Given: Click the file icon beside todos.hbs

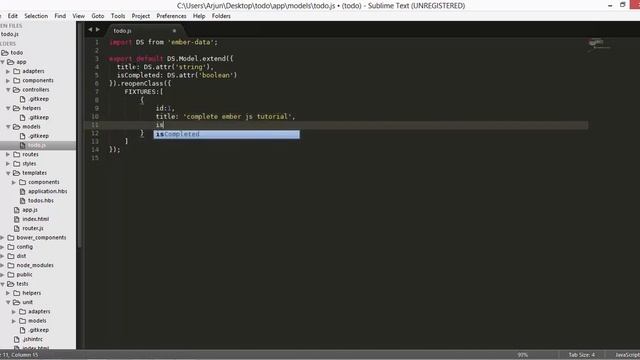Looking at the screenshot, I should pyautogui.click(x=22, y=200).
